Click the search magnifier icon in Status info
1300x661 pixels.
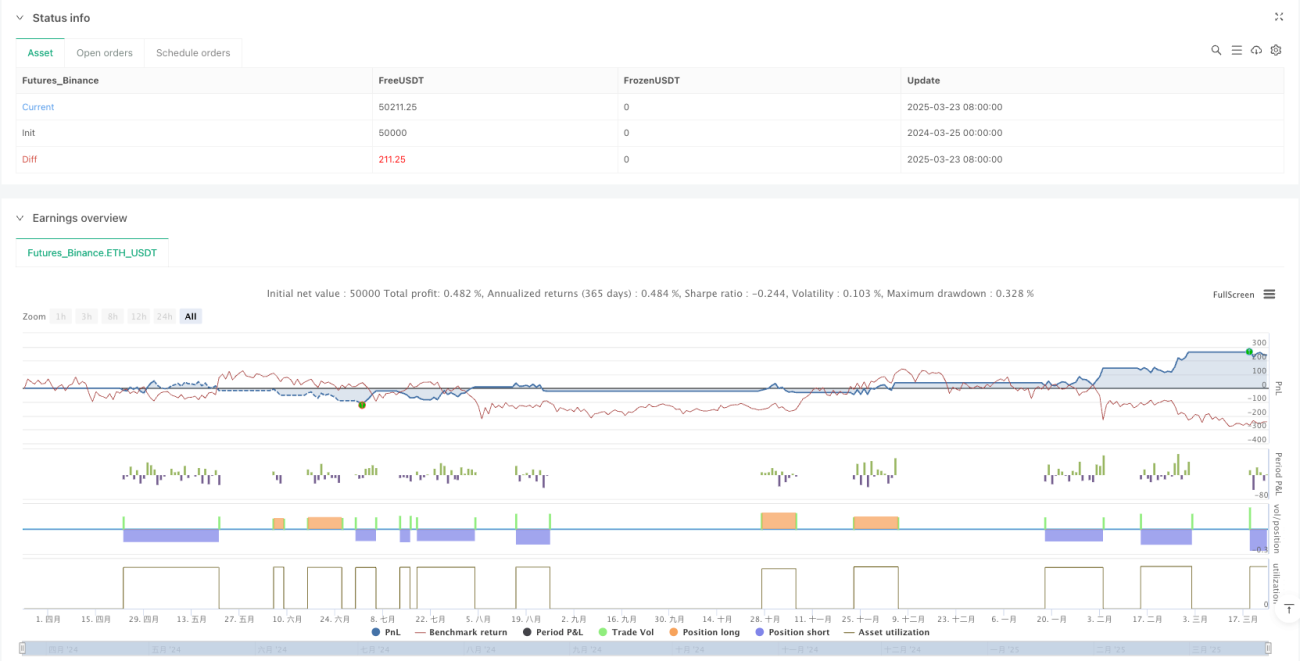pyautogui.click(x=1216, y=50)
